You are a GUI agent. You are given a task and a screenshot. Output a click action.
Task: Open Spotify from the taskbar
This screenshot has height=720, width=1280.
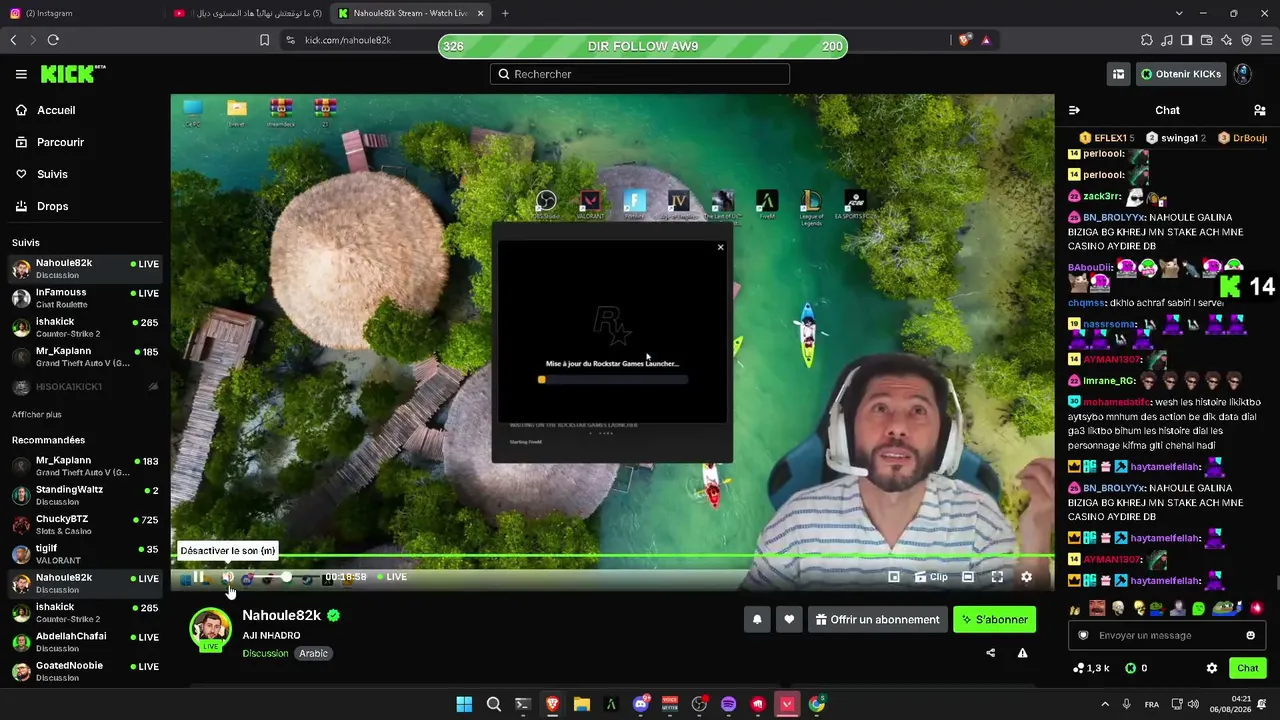tap(728, 704)
